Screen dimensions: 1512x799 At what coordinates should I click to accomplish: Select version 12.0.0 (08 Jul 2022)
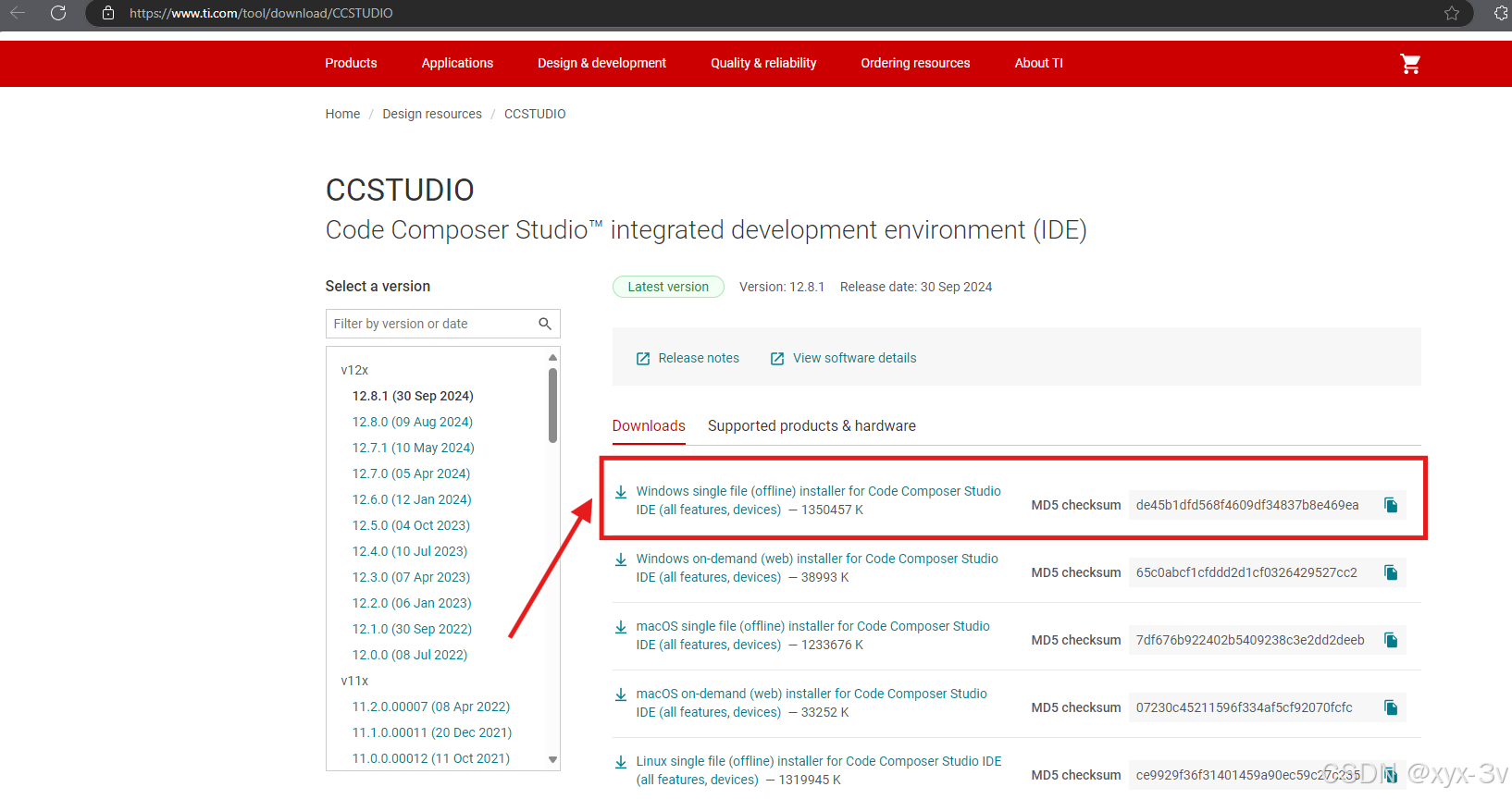click(410, 655)
